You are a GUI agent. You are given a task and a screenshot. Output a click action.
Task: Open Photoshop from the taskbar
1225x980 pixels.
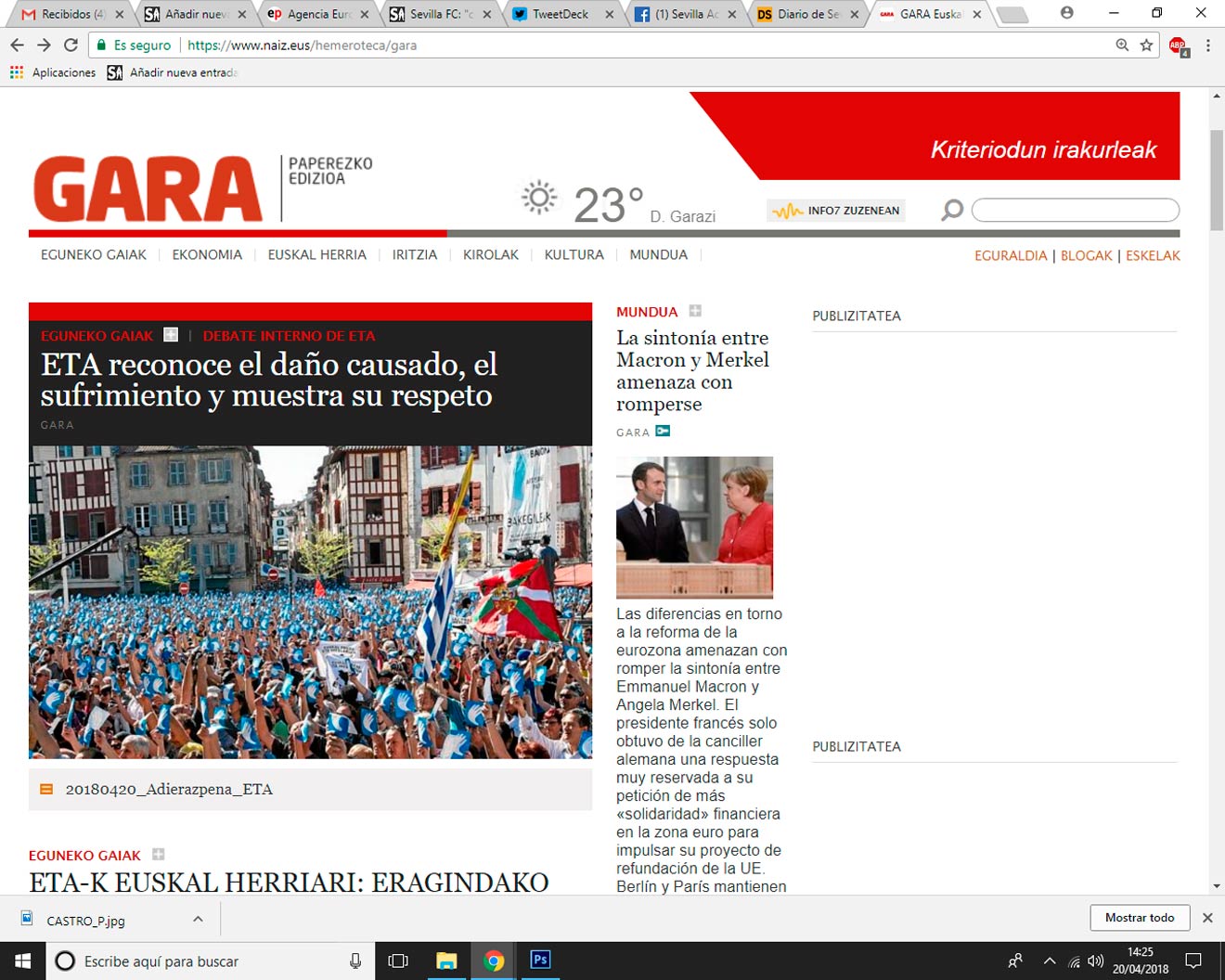[x=539, y=961]
